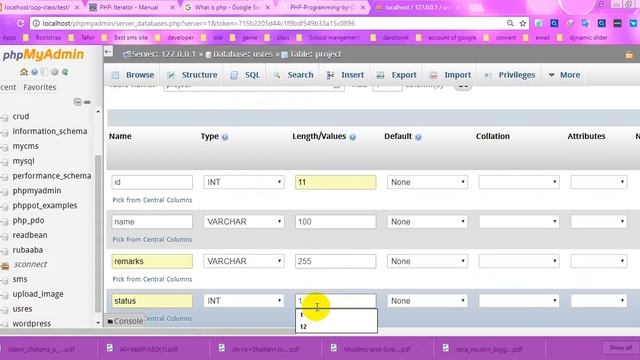Click Pick from Central Columns under remarks
Image resolution: width=640 pixels, height=360 pixels.
pos(152,279)
